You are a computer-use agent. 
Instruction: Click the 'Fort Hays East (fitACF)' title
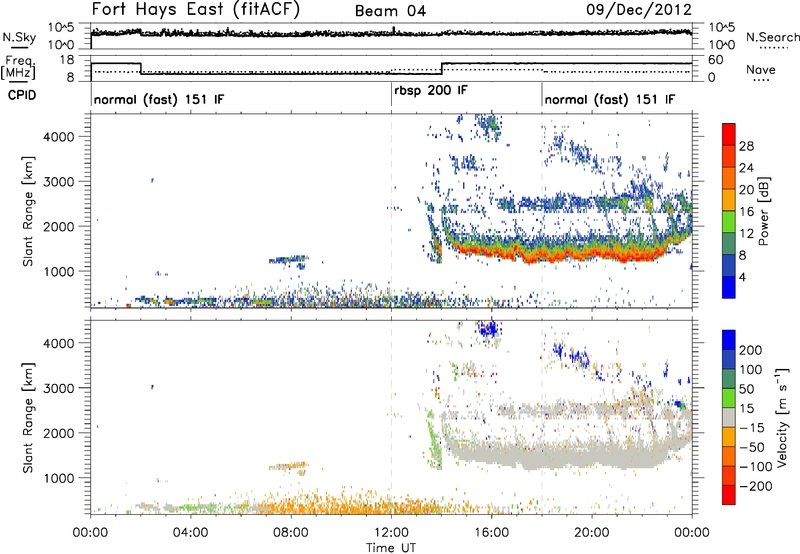[x=195, y=10]
